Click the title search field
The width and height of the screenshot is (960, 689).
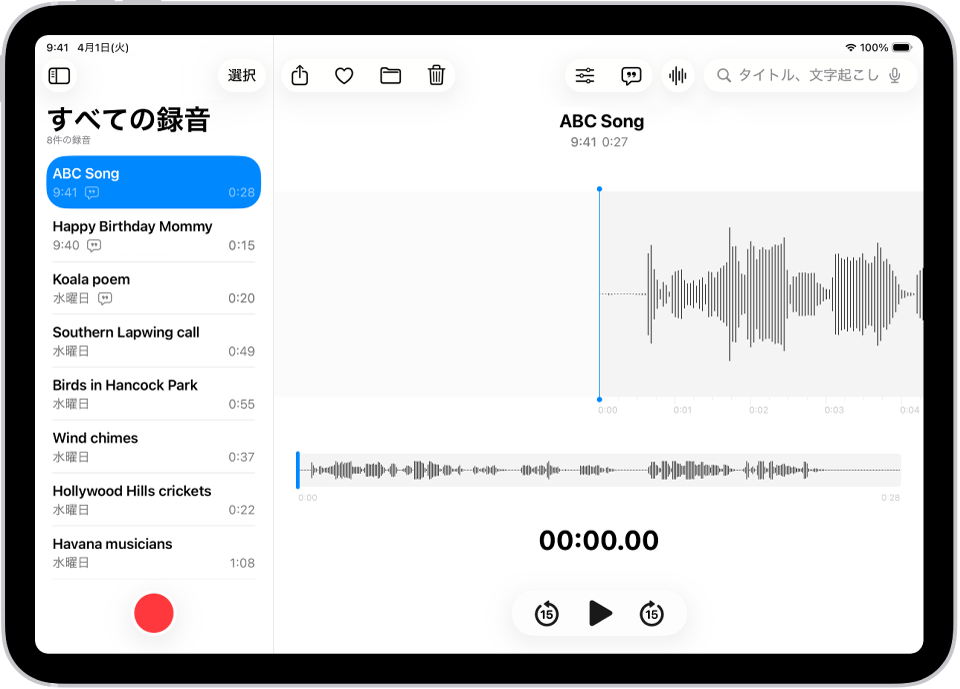click(800, 75)
